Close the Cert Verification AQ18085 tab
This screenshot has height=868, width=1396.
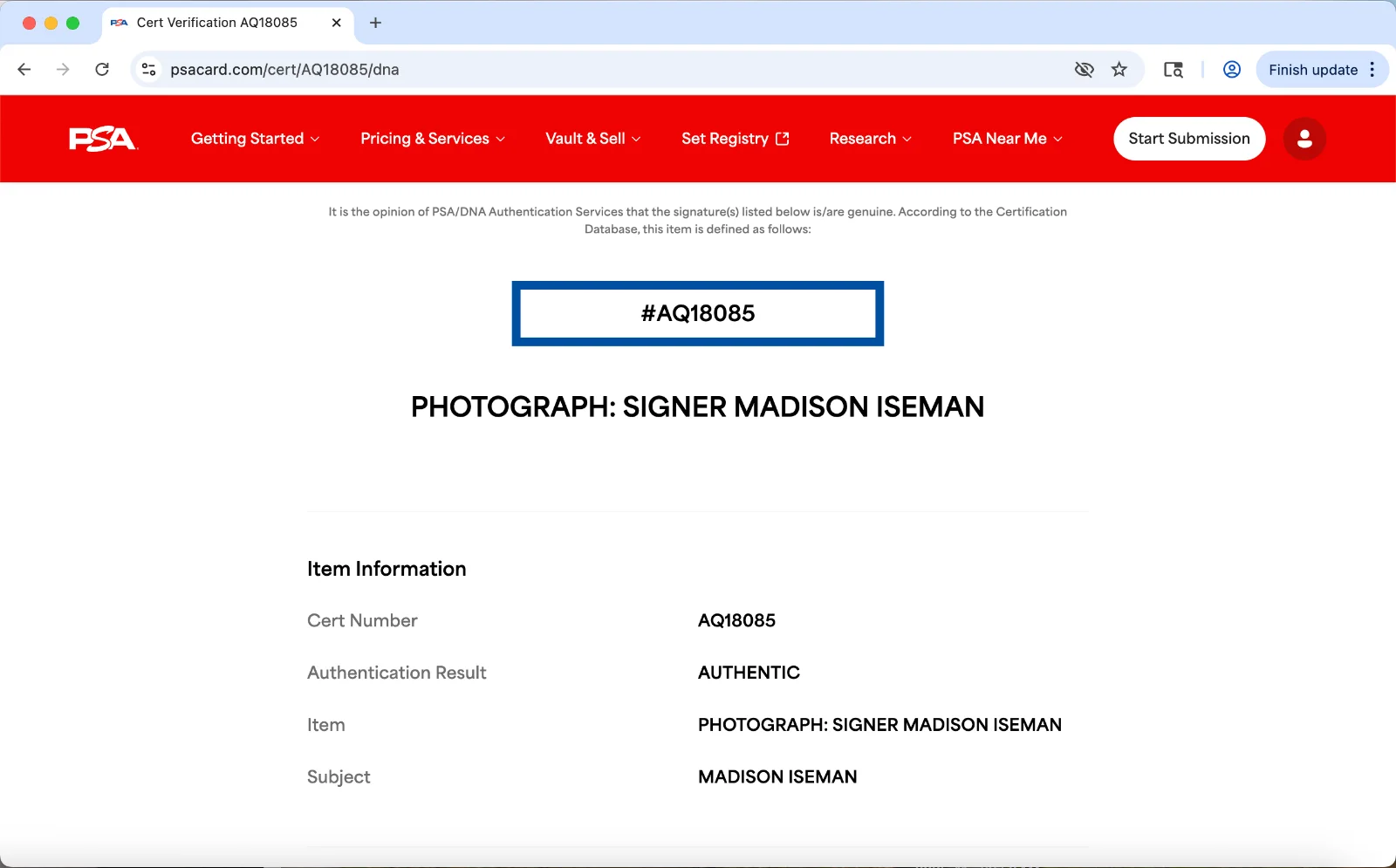point(336,23)
